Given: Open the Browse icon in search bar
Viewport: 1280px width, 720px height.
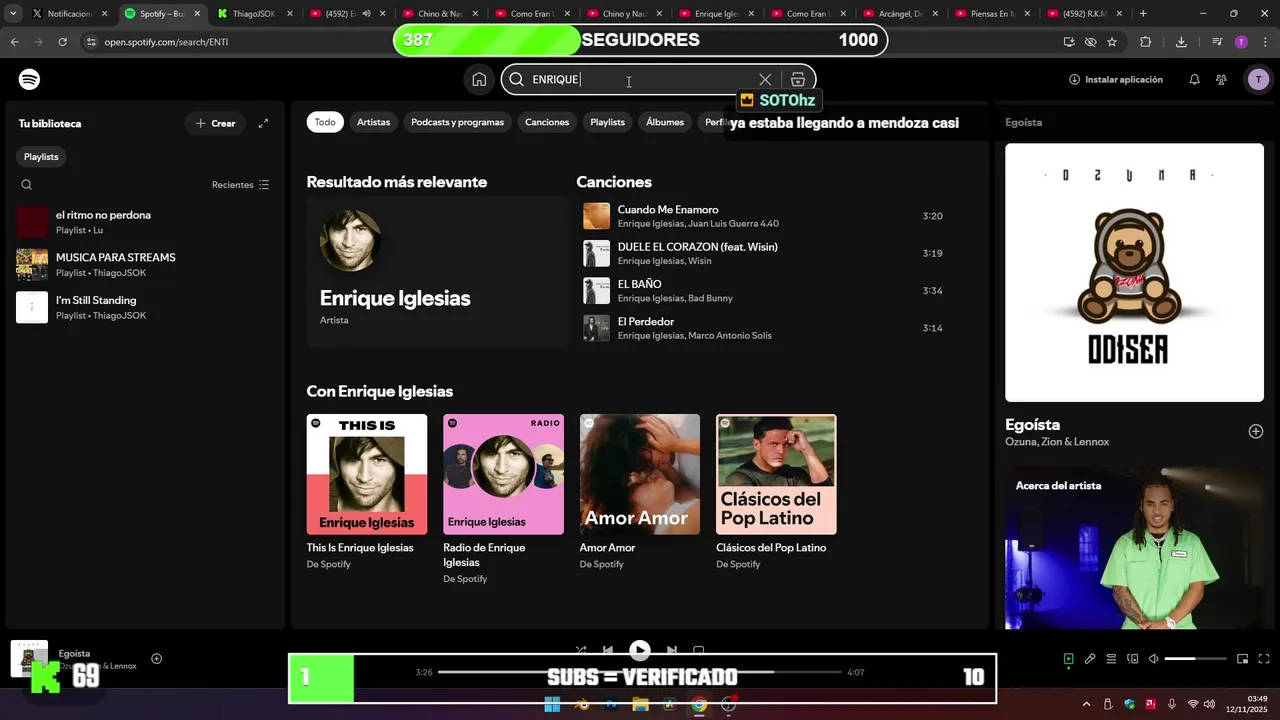Looking at the screenshot, I should click(798, 79).
